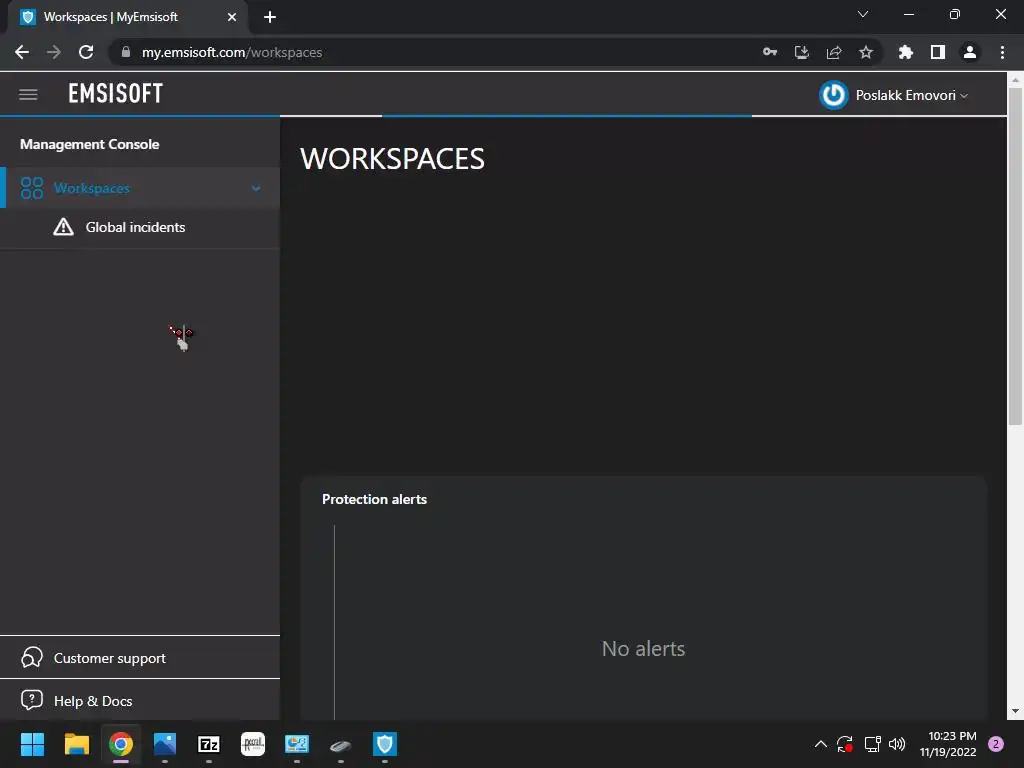Click the volume speaker tray icon
This screenshot has height=768, width=1024.
[897, 744]
